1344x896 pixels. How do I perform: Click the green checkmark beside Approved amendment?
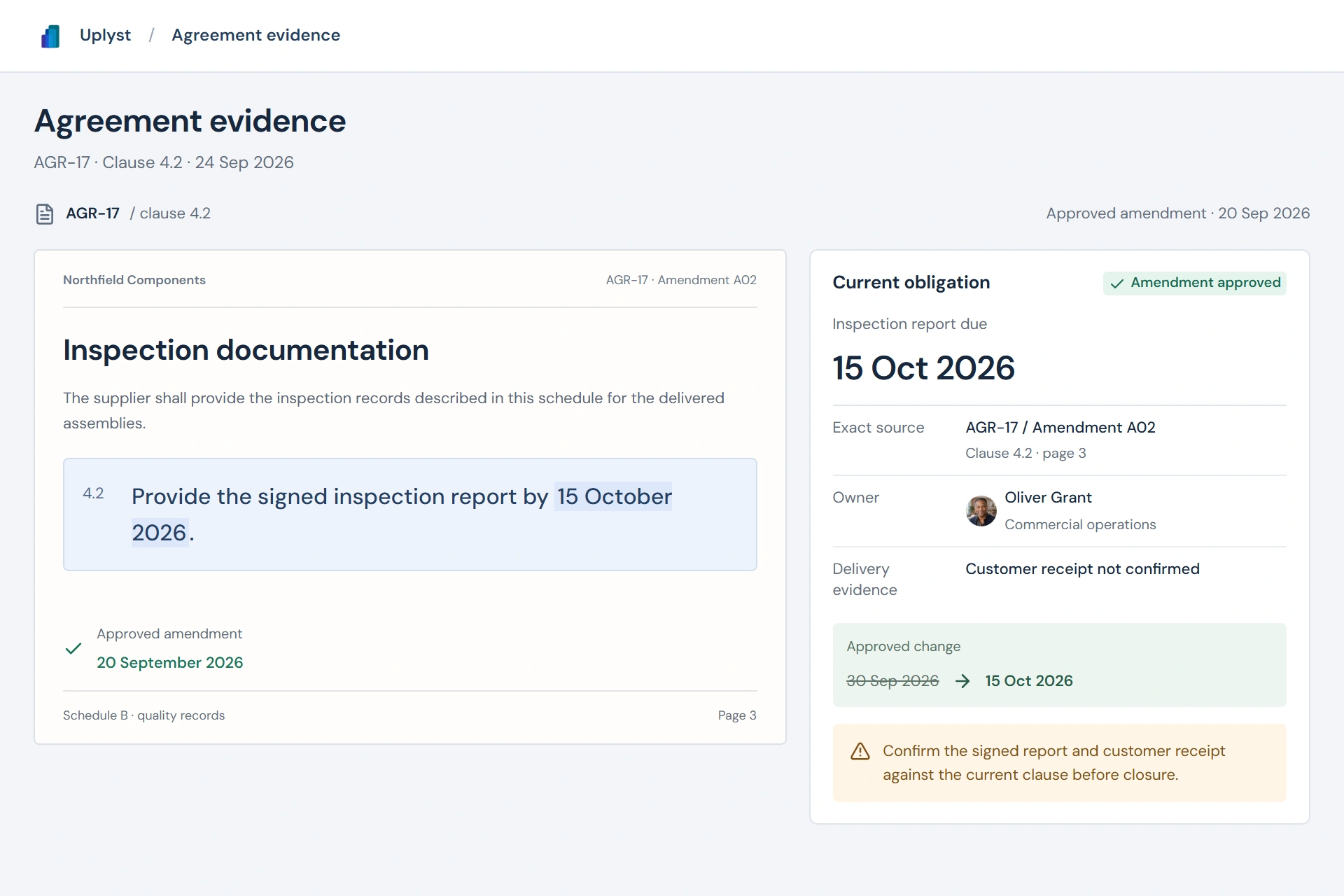click(73, 649)
